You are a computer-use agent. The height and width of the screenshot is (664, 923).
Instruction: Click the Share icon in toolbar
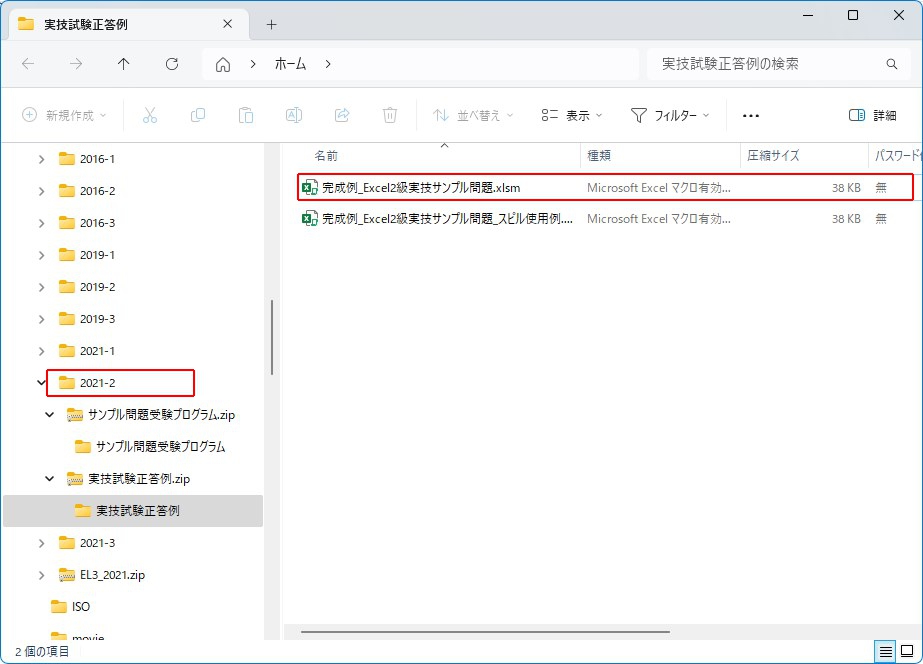point(342,115)
